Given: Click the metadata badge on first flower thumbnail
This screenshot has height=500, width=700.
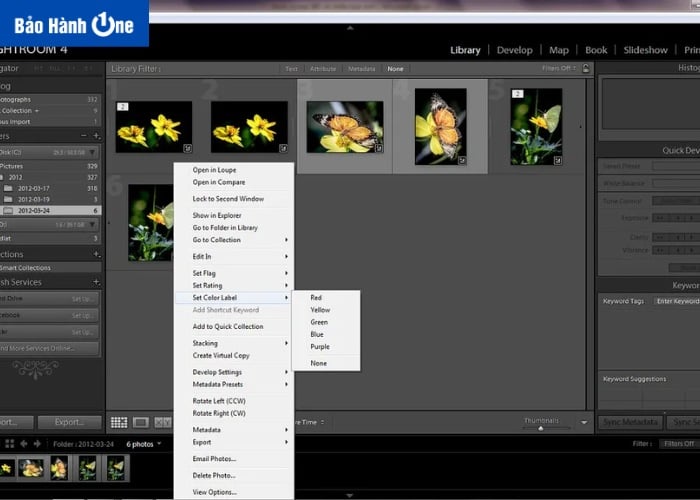Looking at the screenshot, I should [x=188, y=148].
